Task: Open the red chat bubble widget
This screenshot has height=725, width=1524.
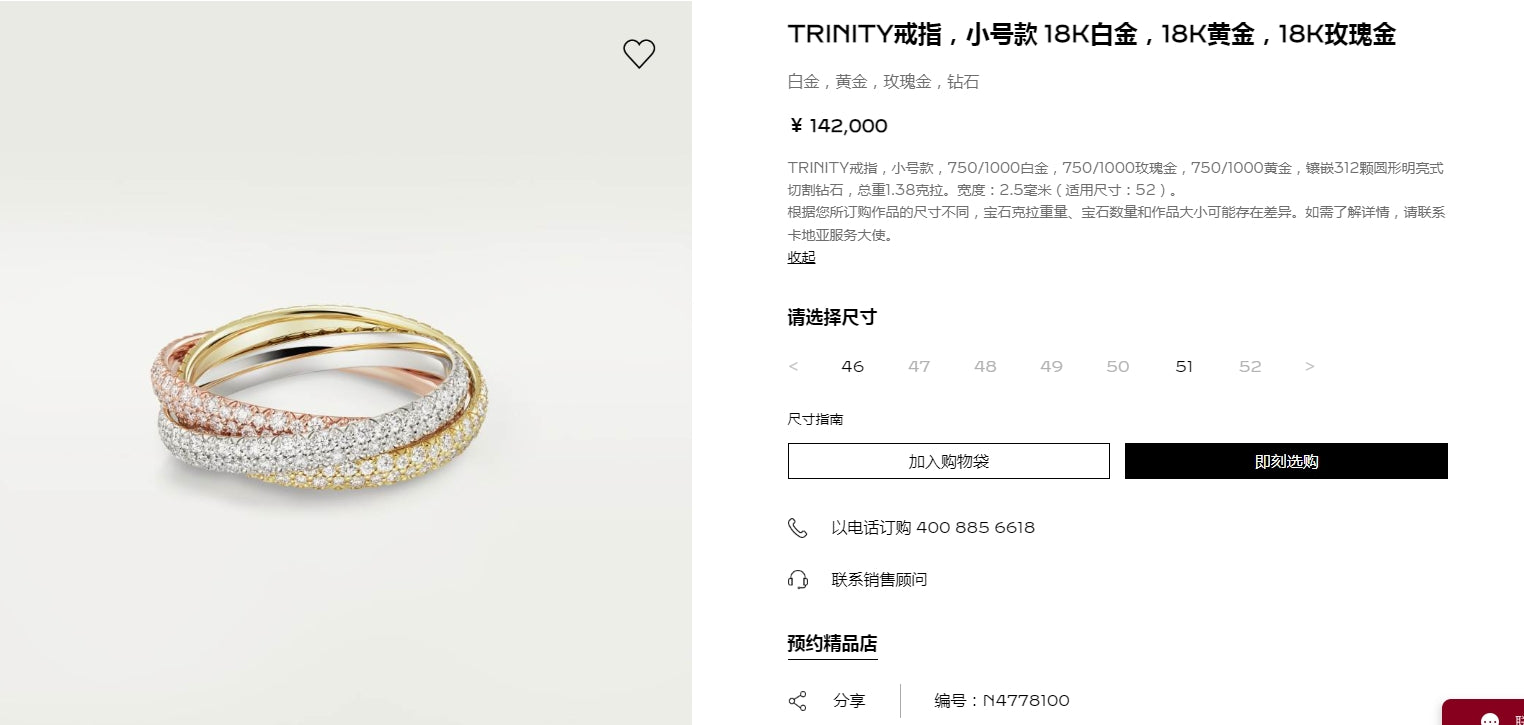Action: [x=1484, y=712]
